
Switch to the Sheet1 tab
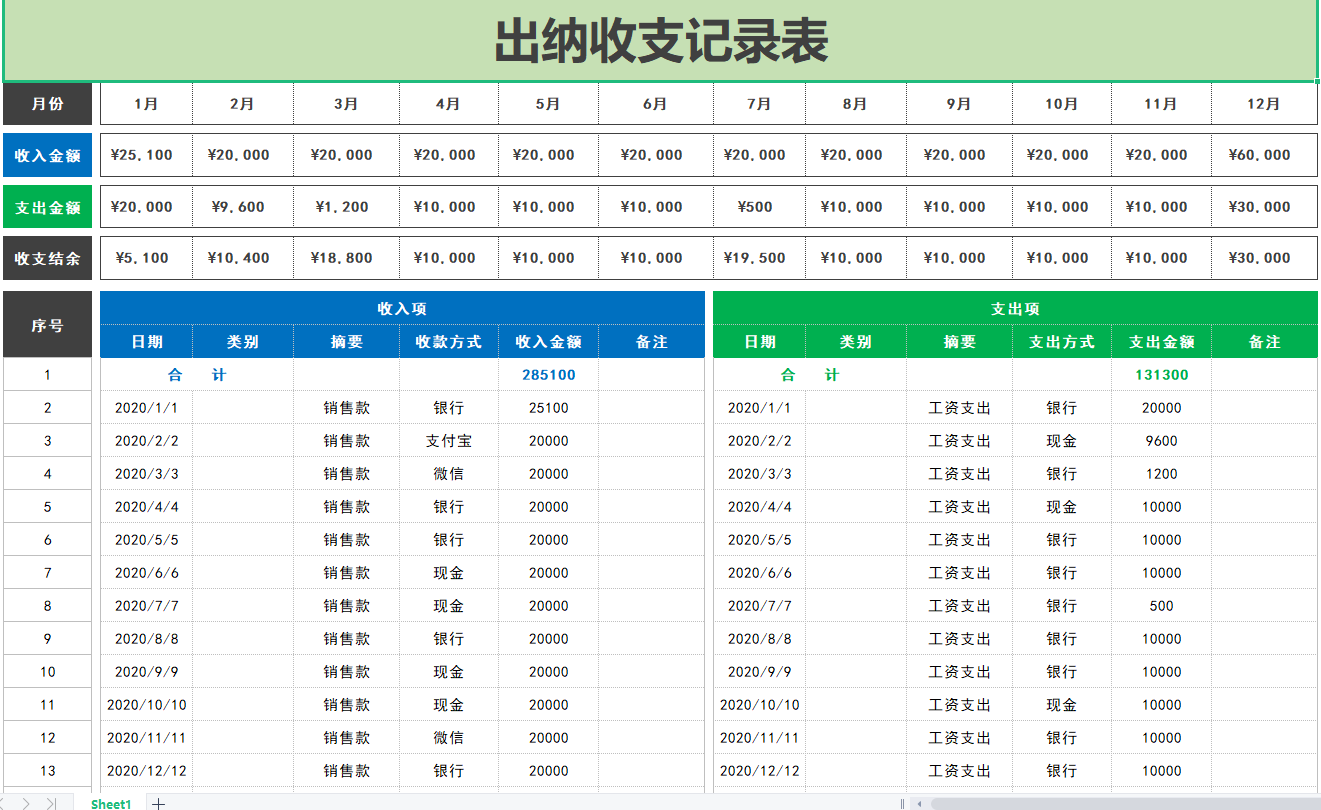pos(111,804)
